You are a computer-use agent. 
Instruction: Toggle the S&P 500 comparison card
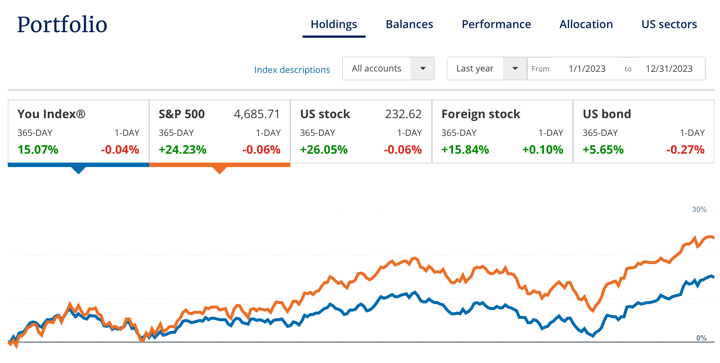[219, 132]
